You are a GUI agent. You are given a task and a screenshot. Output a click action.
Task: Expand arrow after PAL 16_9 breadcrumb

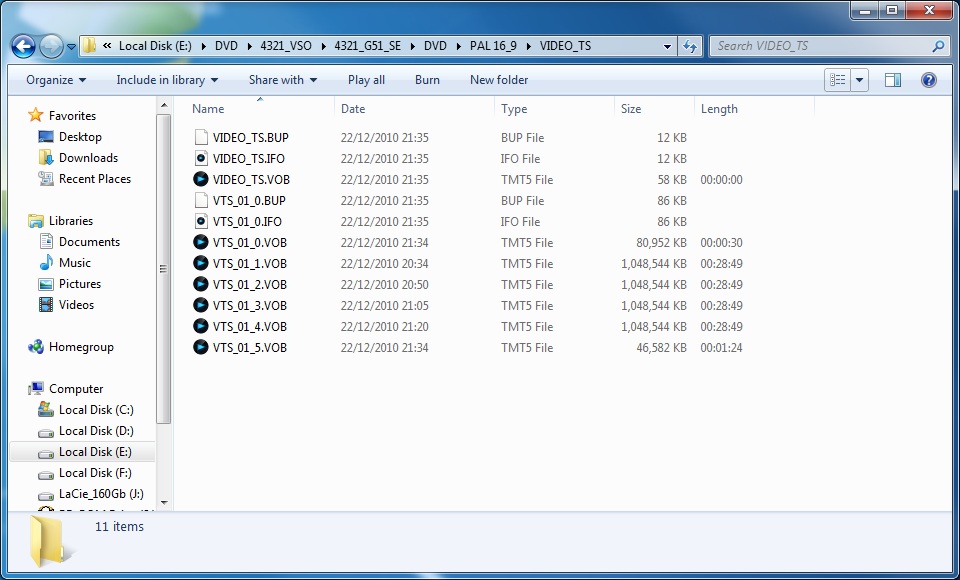point(529,46)
